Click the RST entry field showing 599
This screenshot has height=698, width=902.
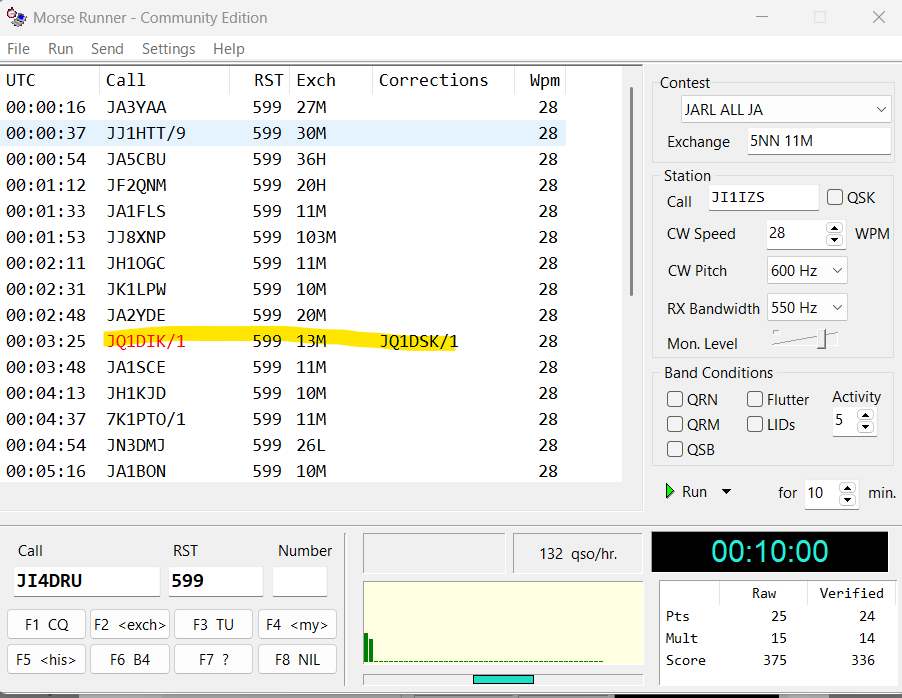pos(216,581)
